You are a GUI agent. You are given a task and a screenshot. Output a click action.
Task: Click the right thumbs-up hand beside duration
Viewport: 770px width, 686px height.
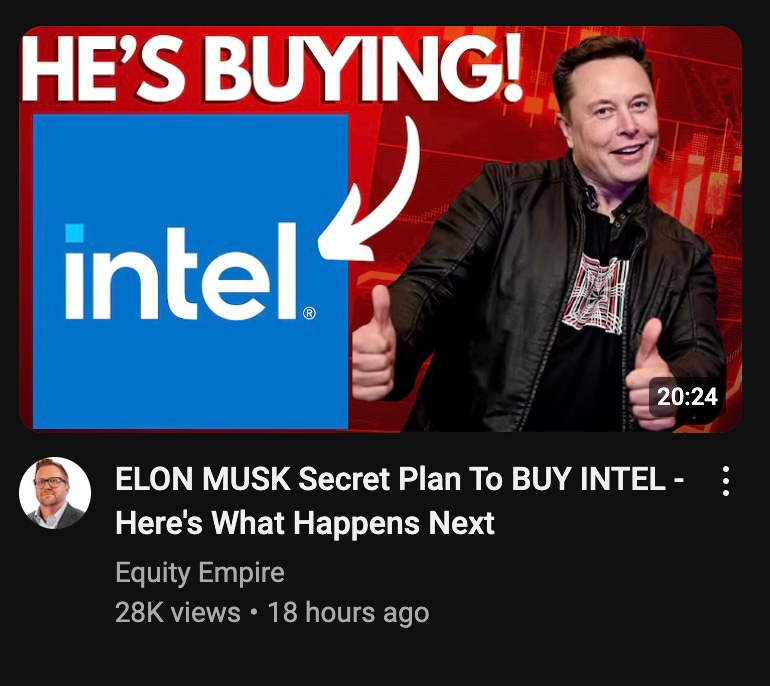pyautogui.click(x=651, y=373)
